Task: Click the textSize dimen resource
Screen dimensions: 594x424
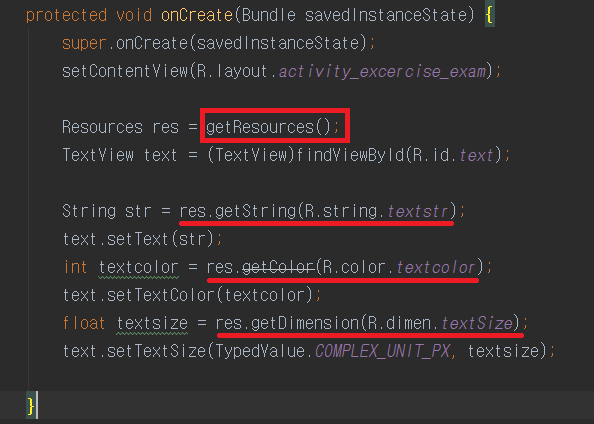Action: coord(477,323)
